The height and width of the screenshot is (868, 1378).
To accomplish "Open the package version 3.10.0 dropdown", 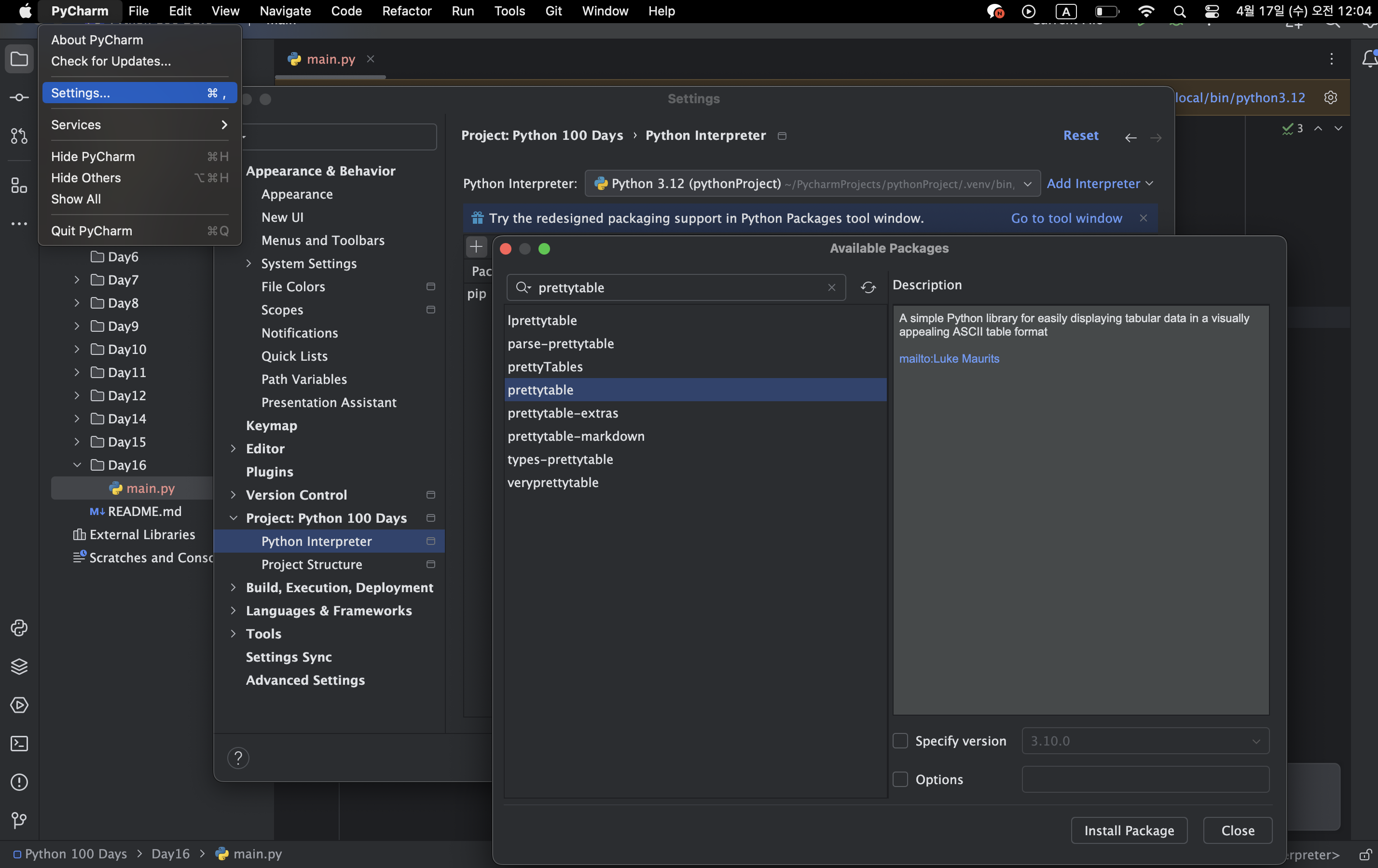I will point(1145,741).
